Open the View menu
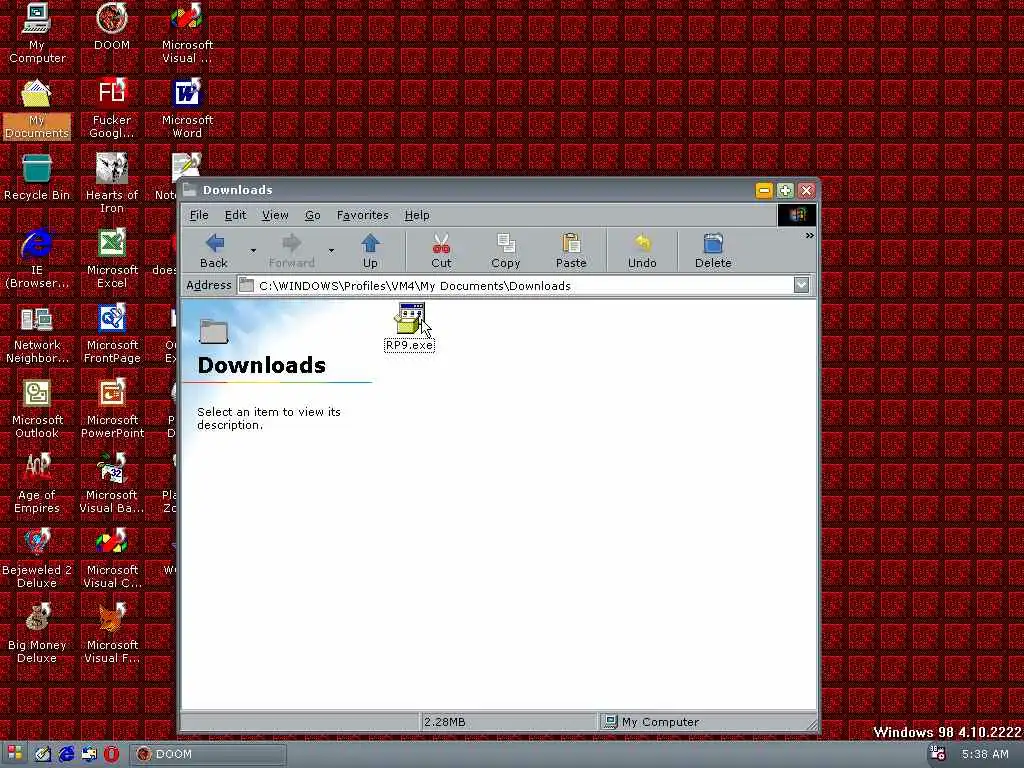1024x768 pixels. point(275,215)
